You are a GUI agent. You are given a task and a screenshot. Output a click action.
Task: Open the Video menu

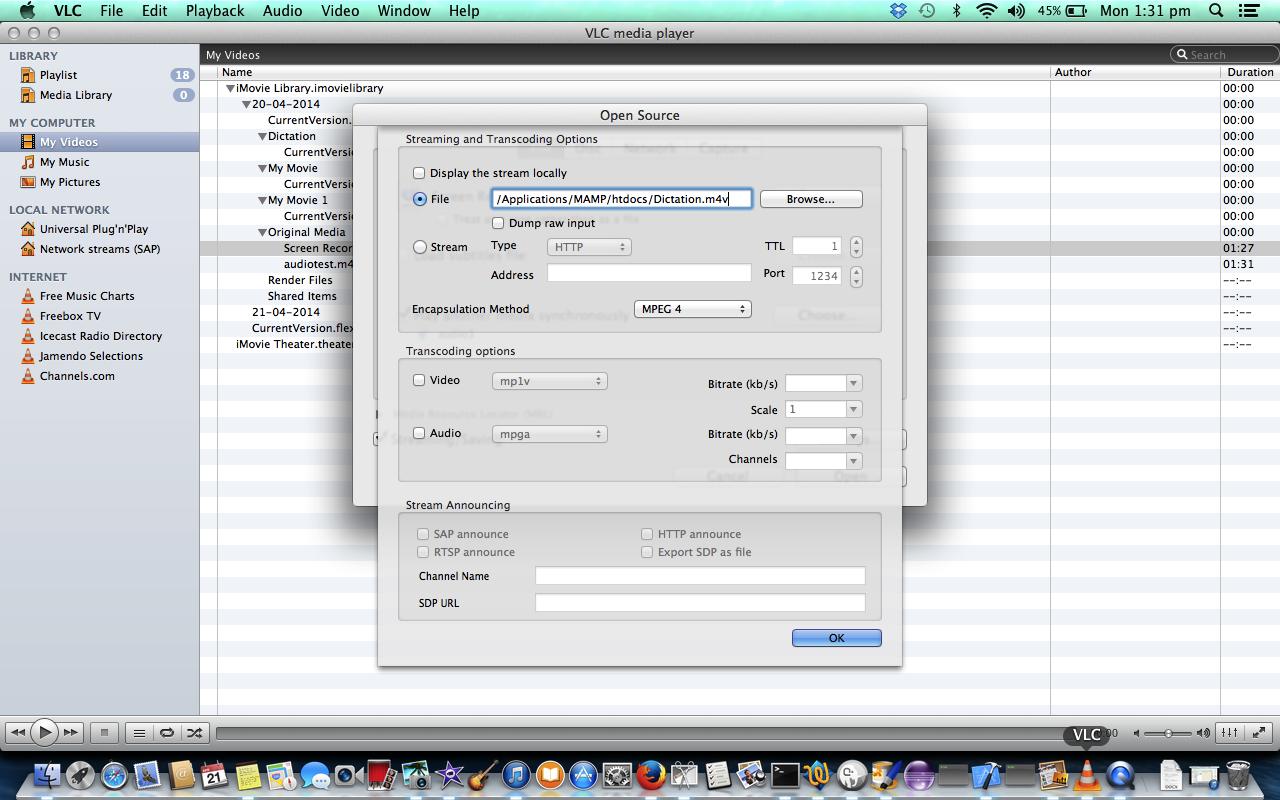tap(340, 11)
